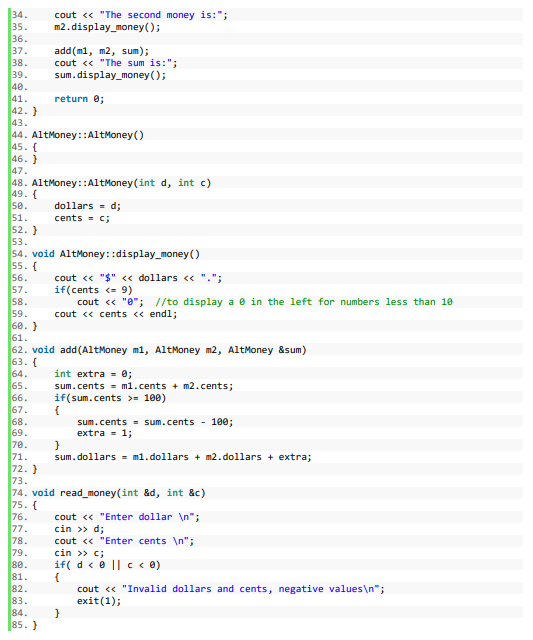This screenshot has width=533, height=640.
Task: Click the extra = 1; statement
Action: click(104, 433)
